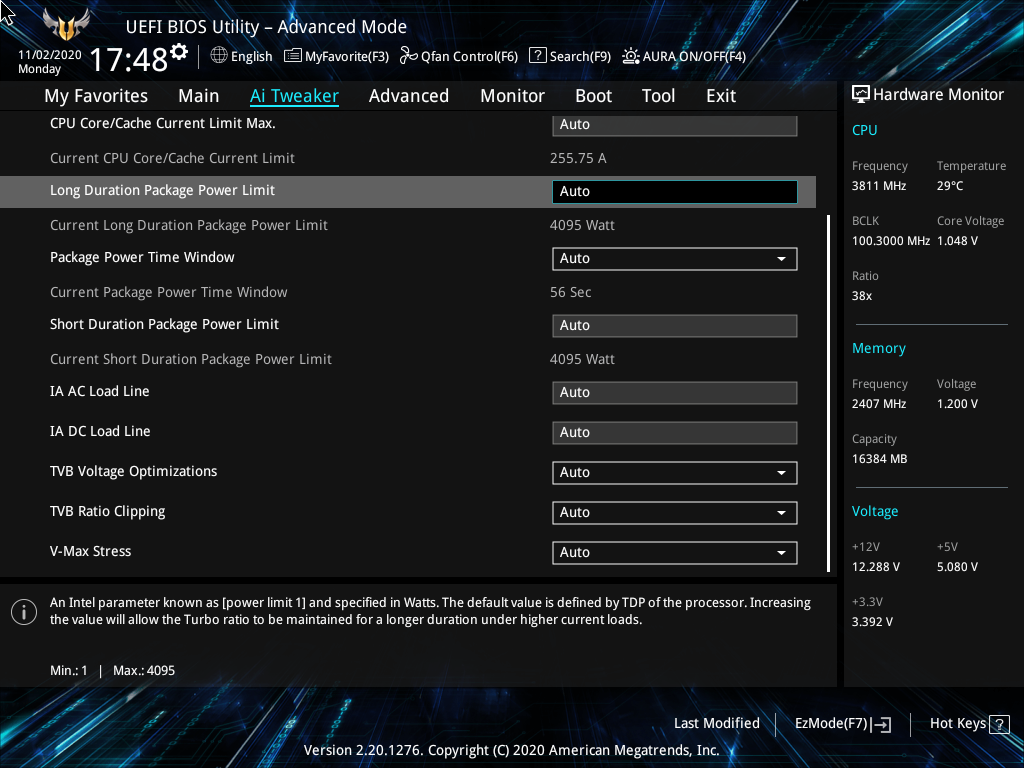Image resolution: width=1024 pixels, height=768 pixels.
Task: Click the settings gear next to the clock
Action: pos(179,51)
